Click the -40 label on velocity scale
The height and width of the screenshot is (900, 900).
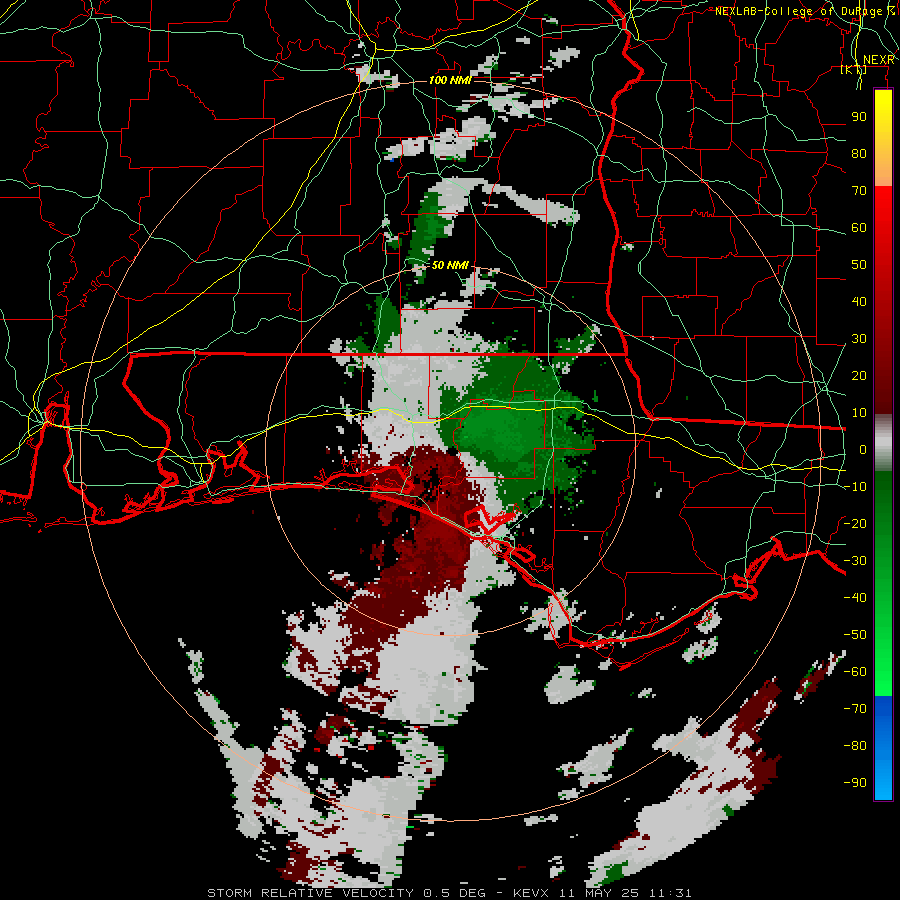tap(855, 598)
